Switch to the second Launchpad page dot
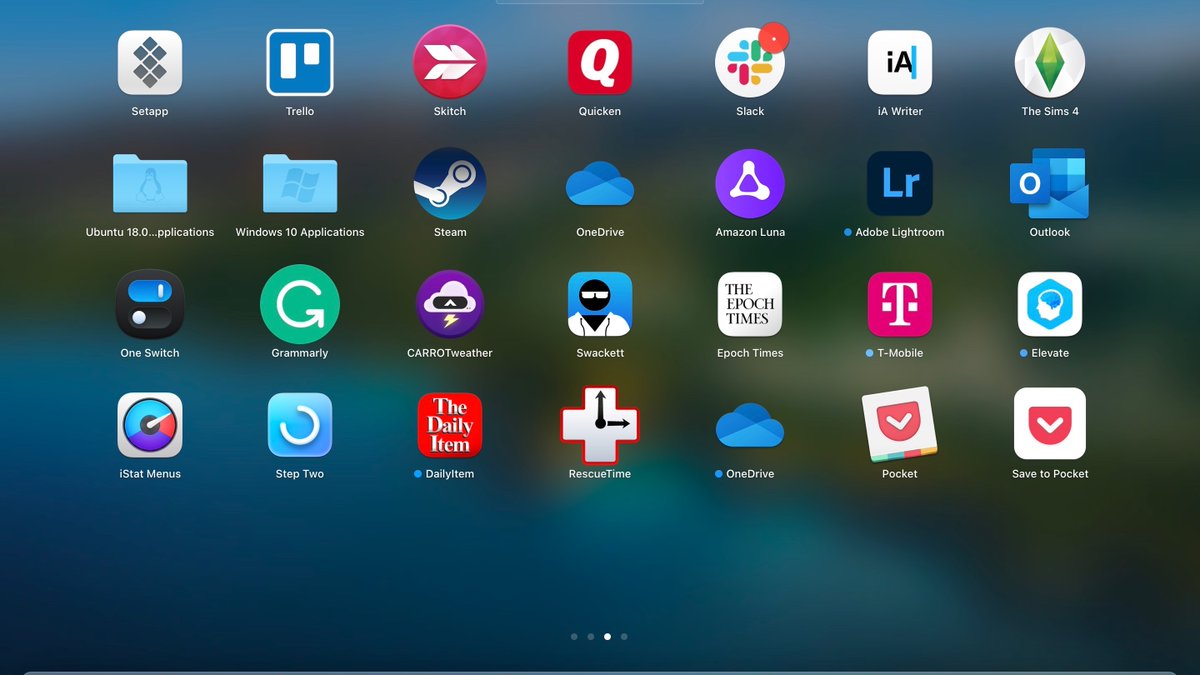Image resolution: width=1200 pixels, height=675 pixels. point(591,636)
